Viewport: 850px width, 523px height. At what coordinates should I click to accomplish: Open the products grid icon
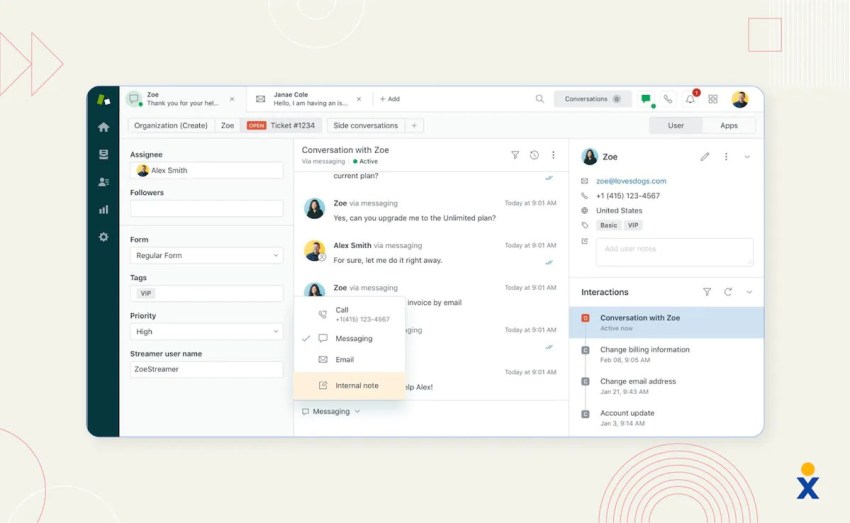tap(713, 99)
